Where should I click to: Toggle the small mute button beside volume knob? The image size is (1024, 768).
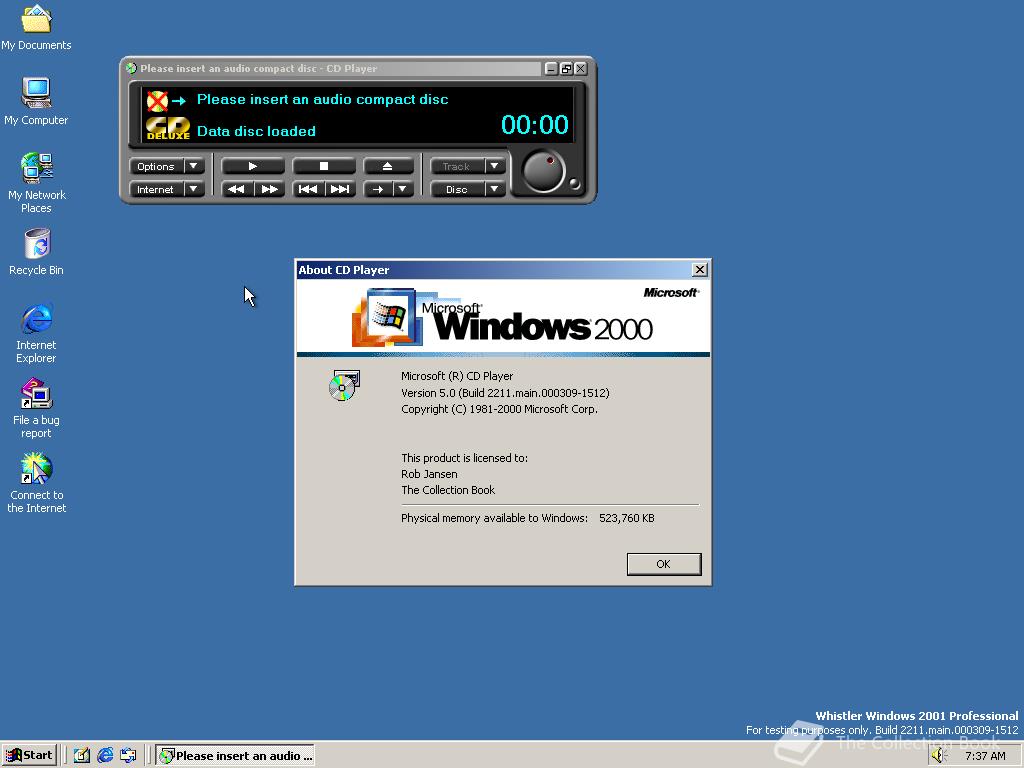(x=575, y=184)
